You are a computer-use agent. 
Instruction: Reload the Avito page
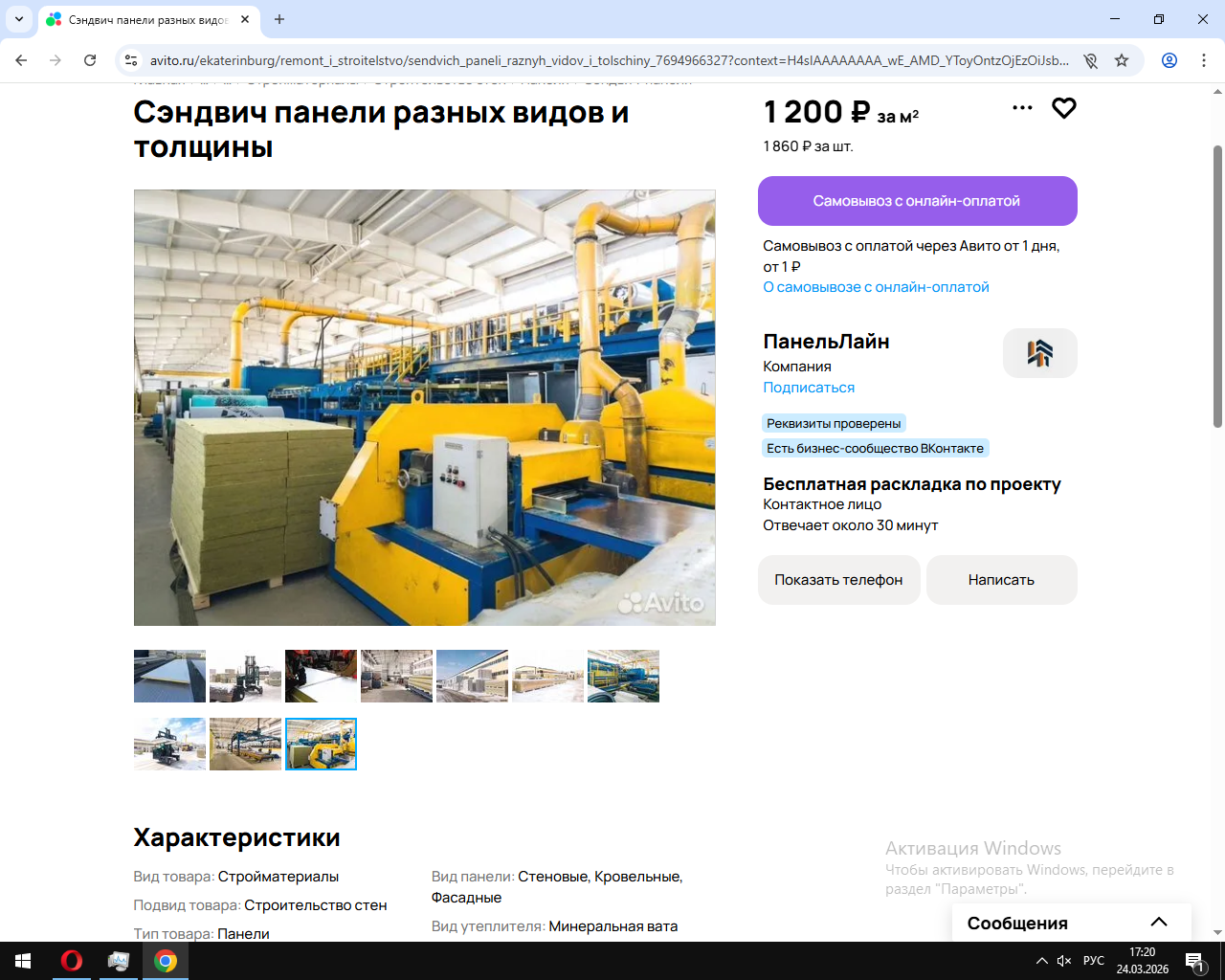click(x=90, y=60)
